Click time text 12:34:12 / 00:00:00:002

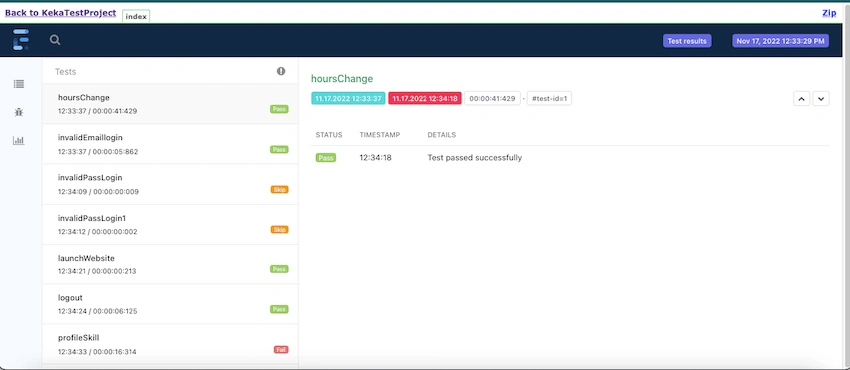coord(98,232)
